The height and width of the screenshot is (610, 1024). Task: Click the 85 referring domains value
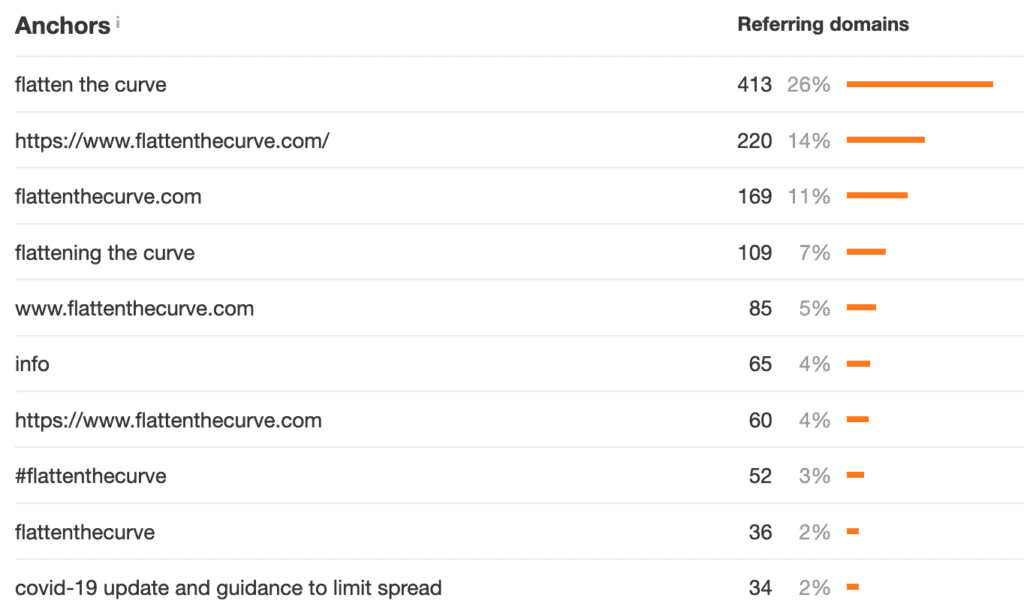click(x=760, y=309)
